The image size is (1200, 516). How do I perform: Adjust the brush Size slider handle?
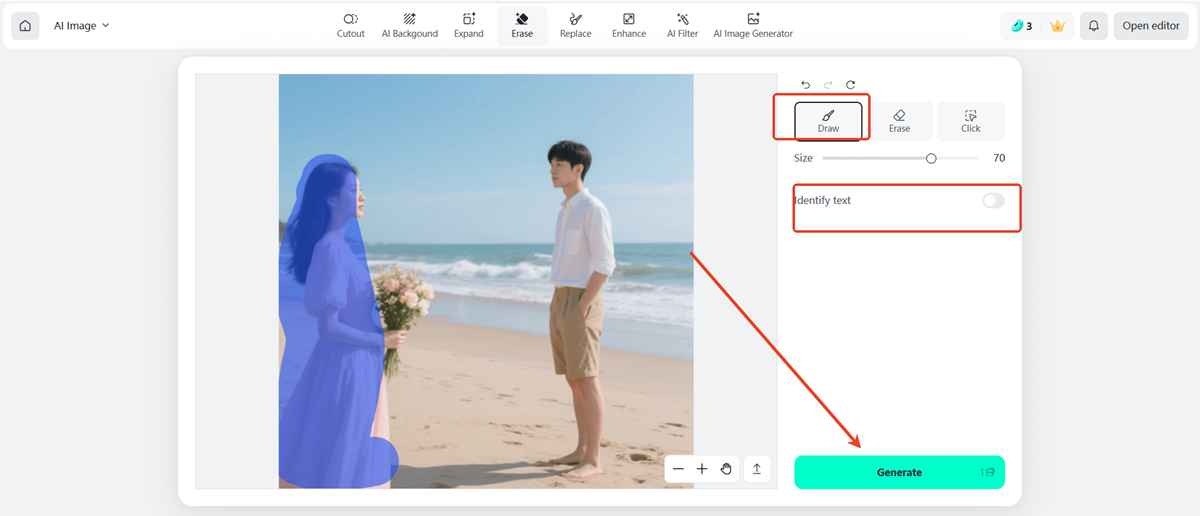tap(931, 158)
